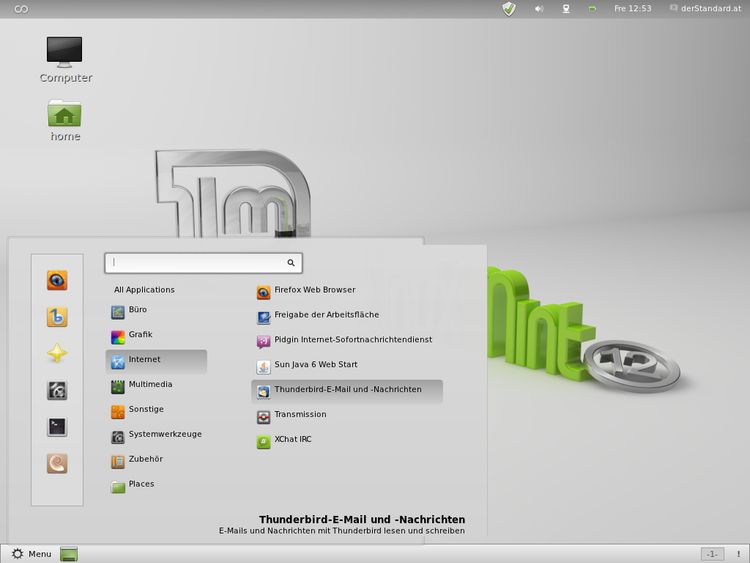
Task: Click the infinity activities icon in top-left
Action: point(21,9)
